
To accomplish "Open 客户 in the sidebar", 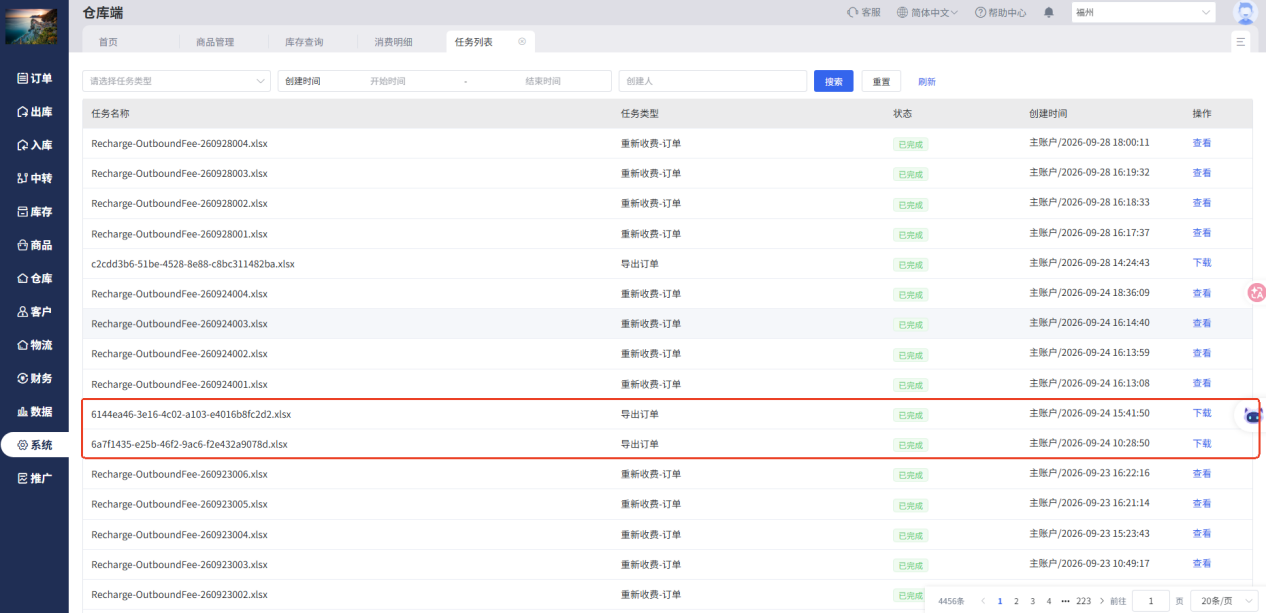I will (x=34, y=312).
